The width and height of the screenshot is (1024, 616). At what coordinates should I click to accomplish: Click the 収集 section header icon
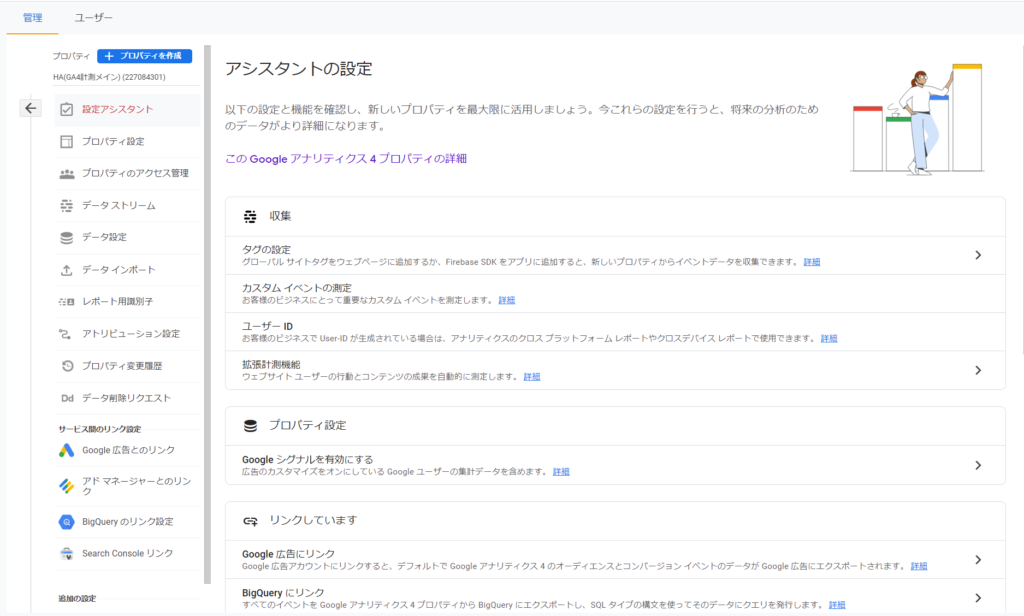coord(250,217)
